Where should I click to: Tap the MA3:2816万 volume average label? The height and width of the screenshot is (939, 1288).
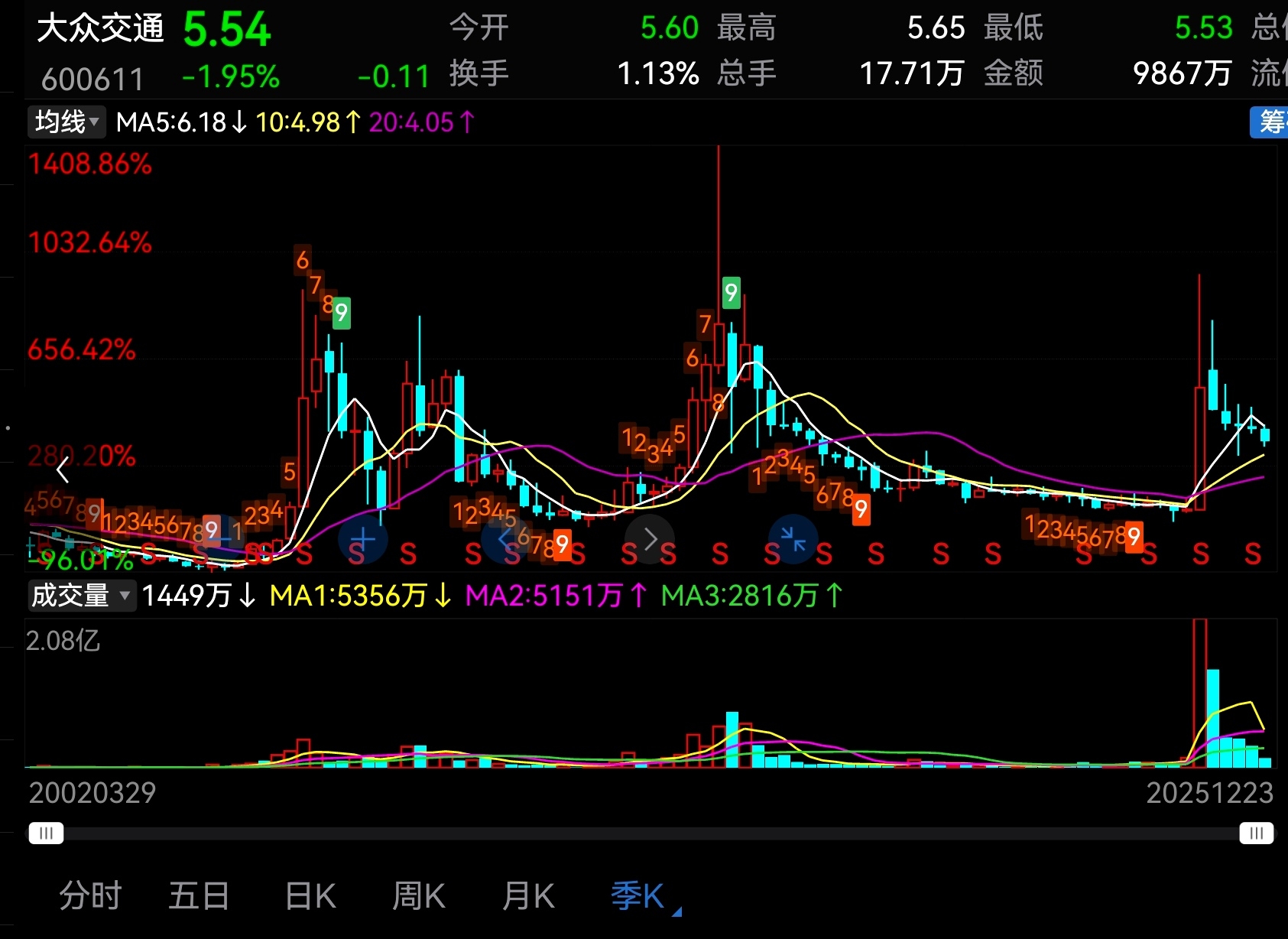coord(751,596)
